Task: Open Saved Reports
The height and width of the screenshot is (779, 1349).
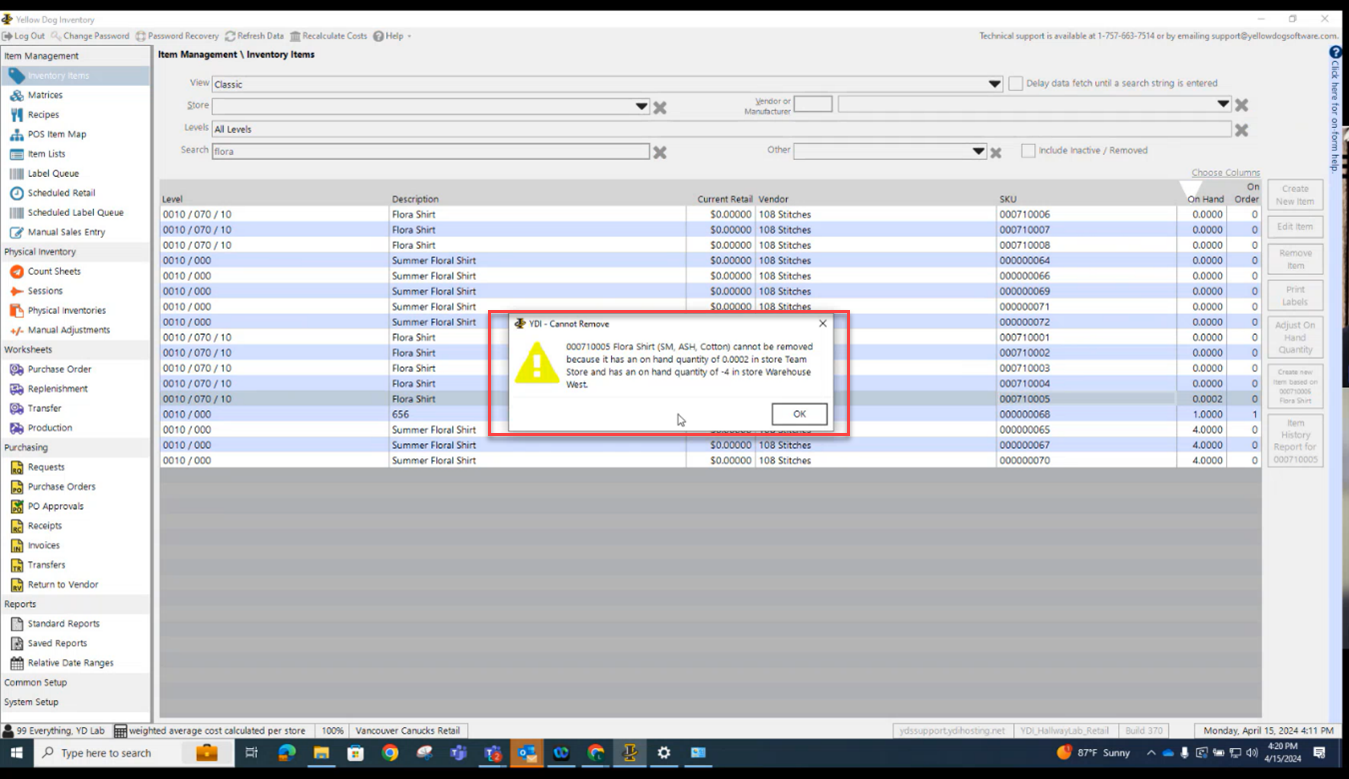Action: point(57,643)
